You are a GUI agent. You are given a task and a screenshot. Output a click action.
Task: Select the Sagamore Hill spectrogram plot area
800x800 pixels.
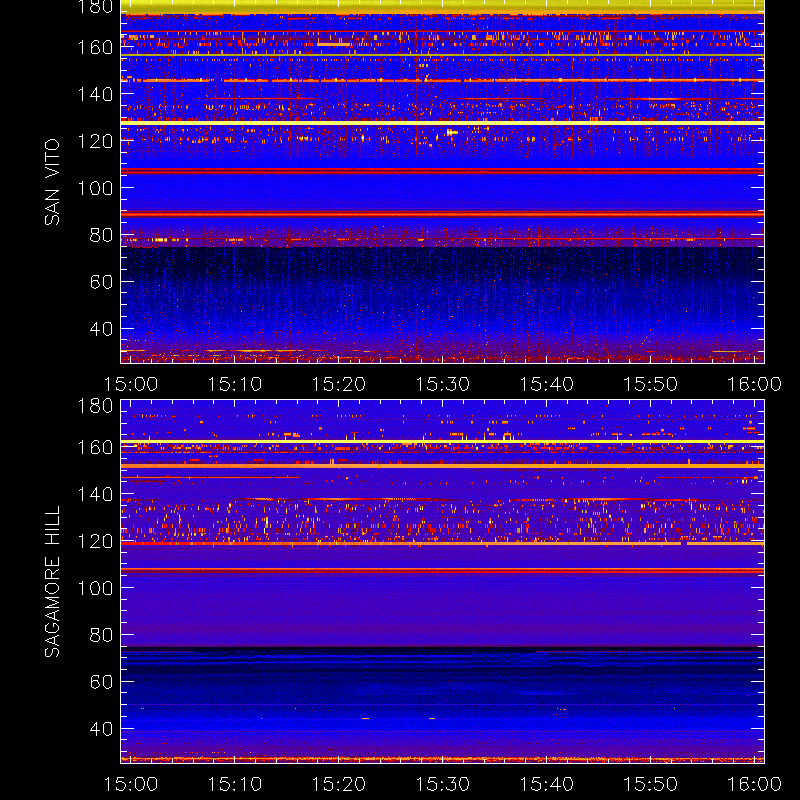[442, 582]
